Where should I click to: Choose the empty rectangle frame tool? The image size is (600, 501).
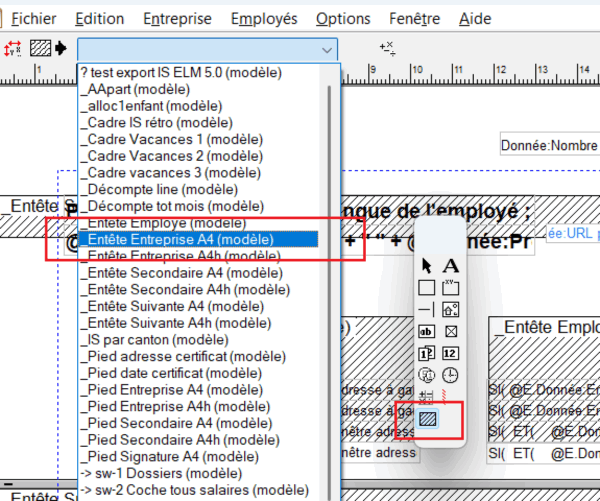tap(427, 288)
